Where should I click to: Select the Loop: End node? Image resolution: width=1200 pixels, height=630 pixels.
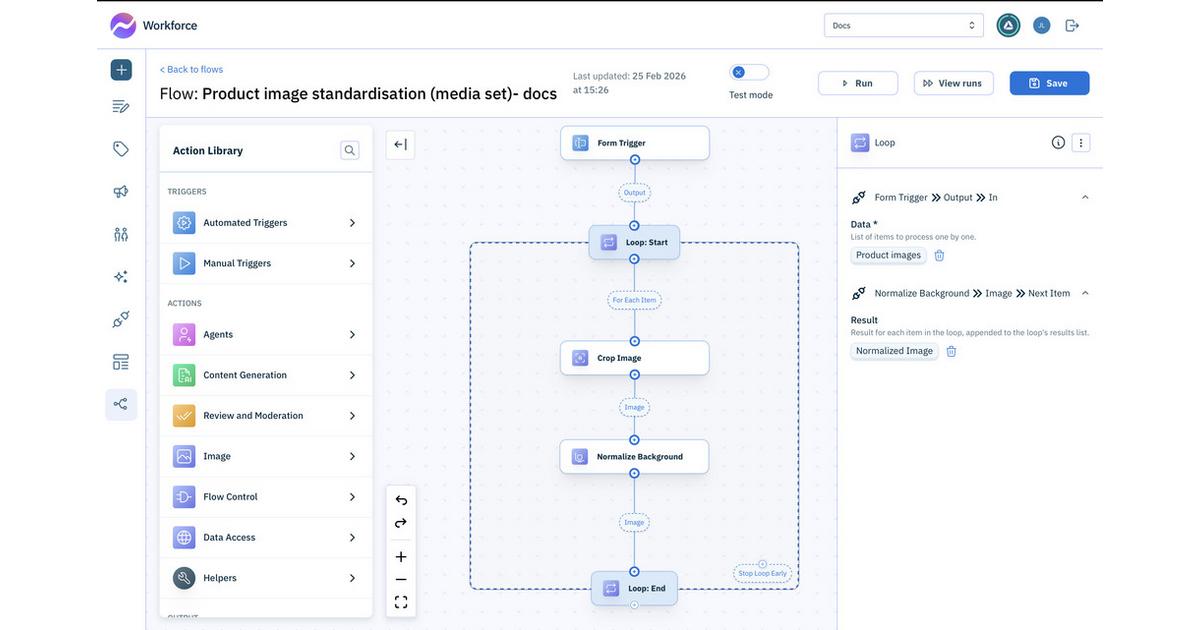pyautogui.click(x=634, y=588)
